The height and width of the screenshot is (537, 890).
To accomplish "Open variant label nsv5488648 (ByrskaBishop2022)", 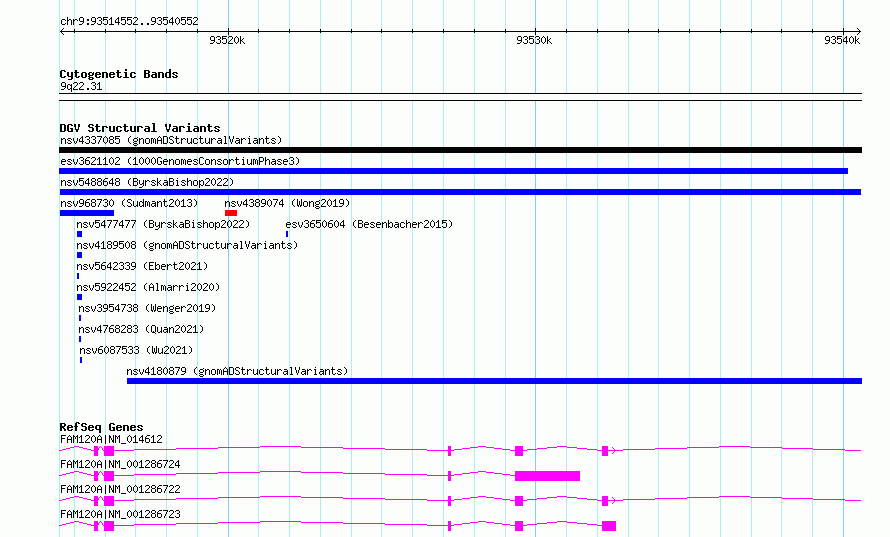I will (147, 182).
